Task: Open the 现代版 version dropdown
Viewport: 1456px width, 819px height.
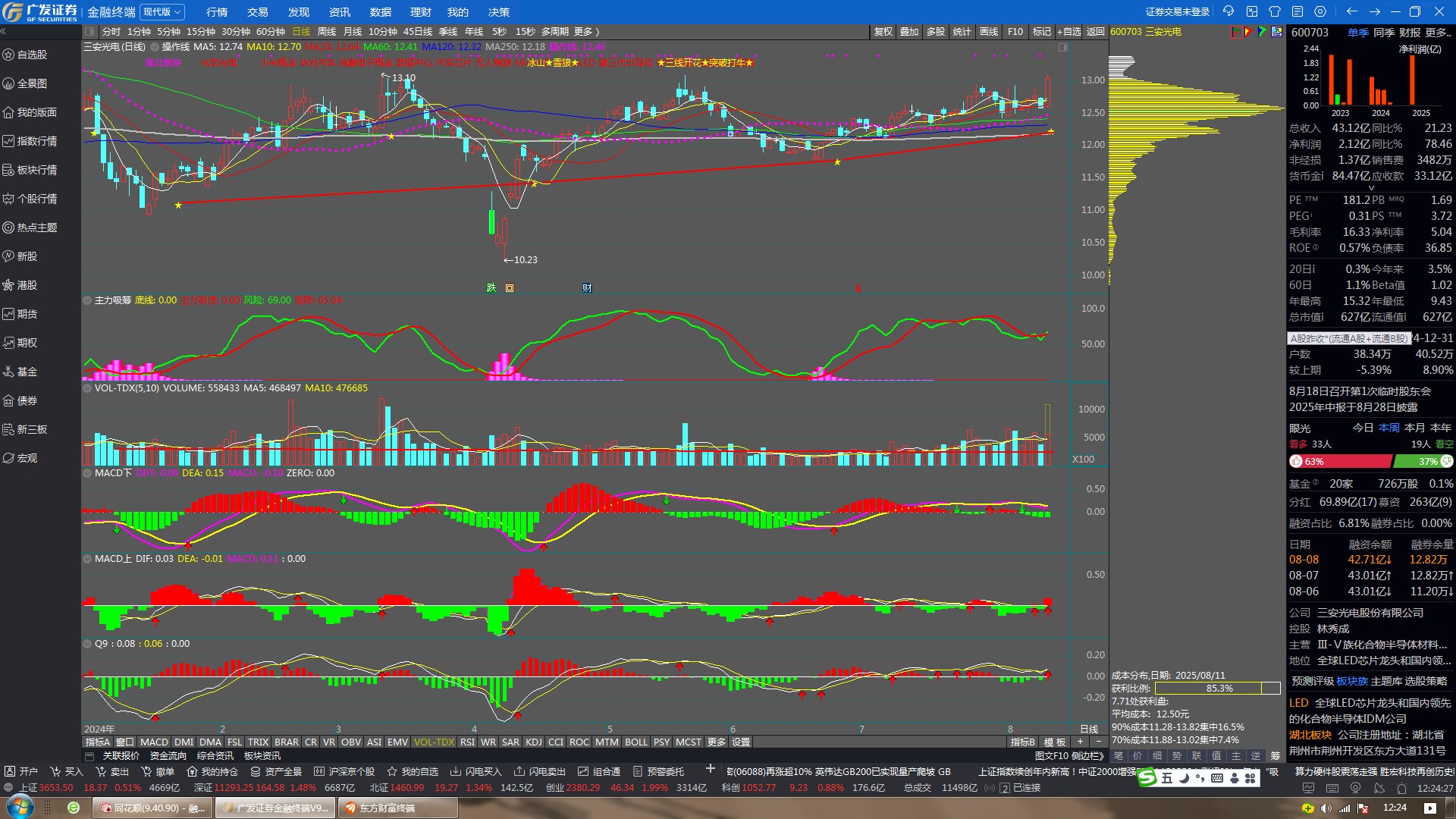Action: coord(163,12)
